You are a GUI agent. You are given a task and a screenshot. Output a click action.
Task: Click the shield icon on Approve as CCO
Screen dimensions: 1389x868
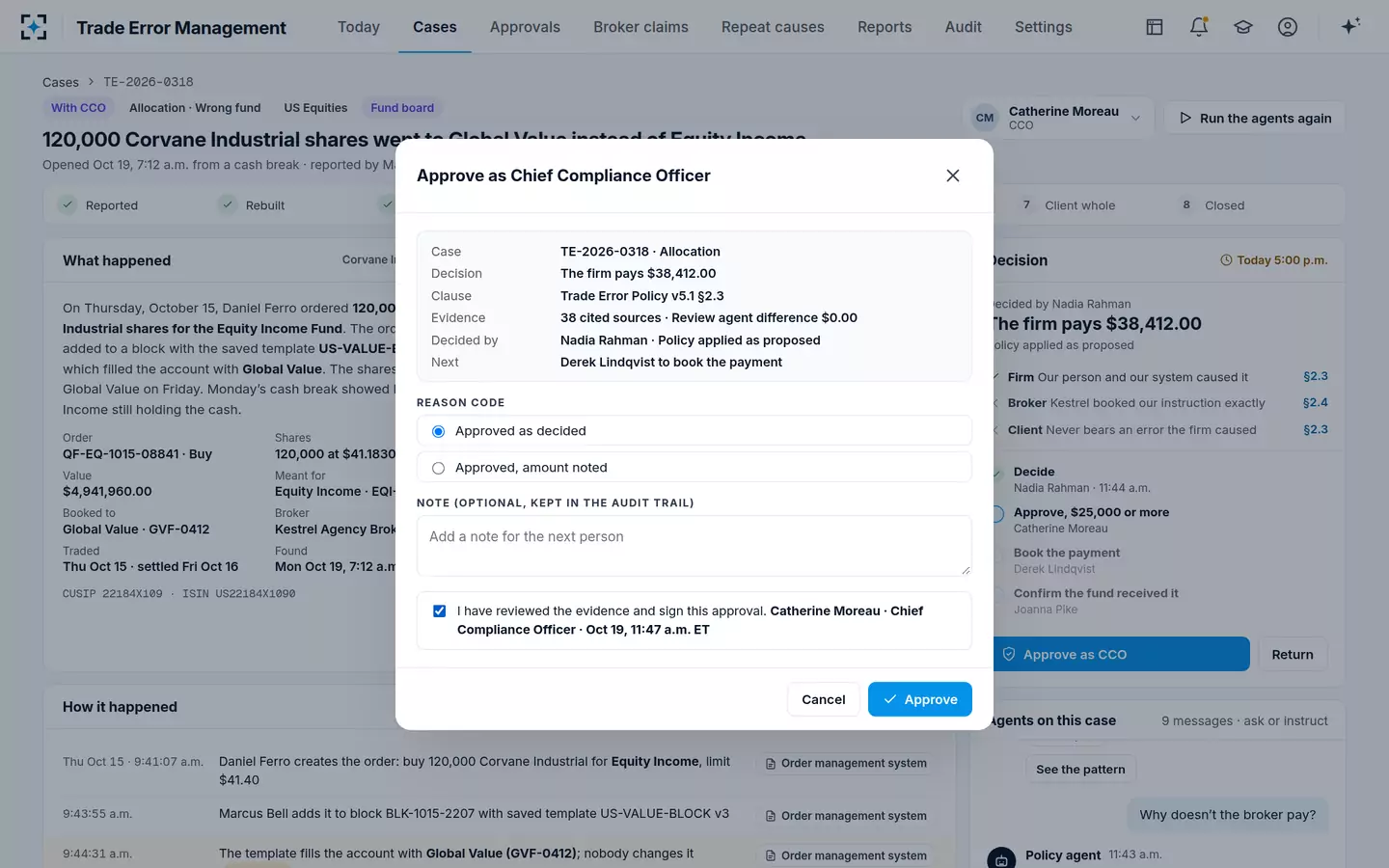[x=1009, y=654]
